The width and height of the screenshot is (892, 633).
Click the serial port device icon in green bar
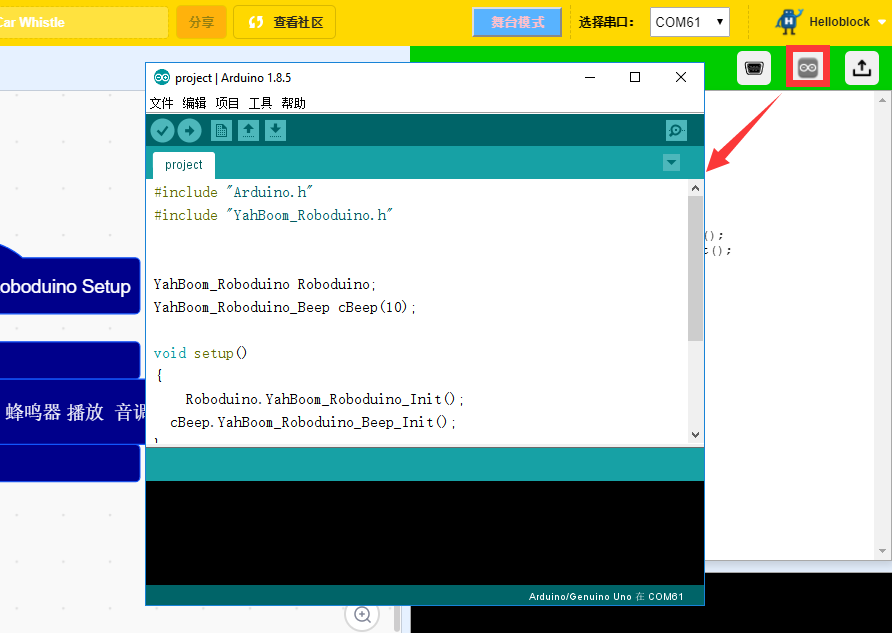point(754,68)
